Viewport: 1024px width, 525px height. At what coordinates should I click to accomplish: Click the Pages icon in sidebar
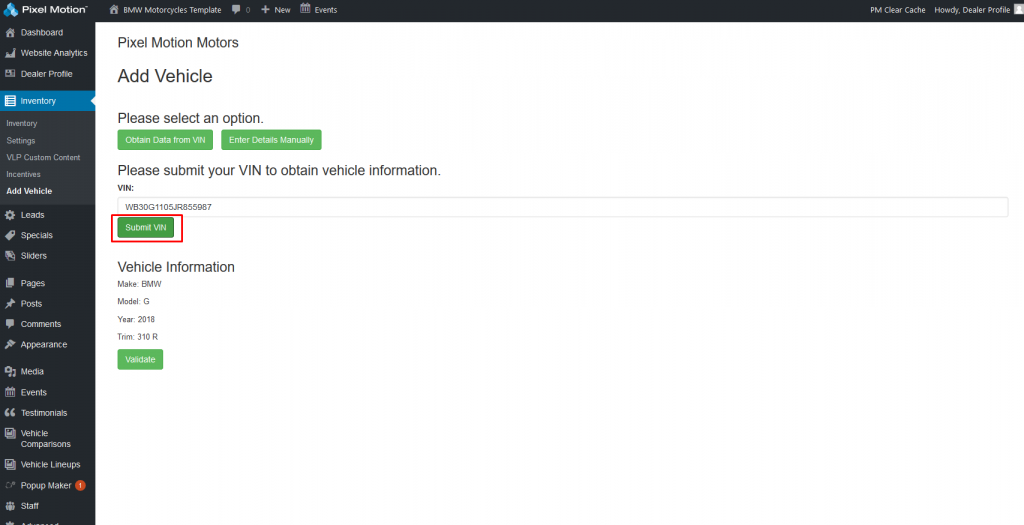point(10,283)
